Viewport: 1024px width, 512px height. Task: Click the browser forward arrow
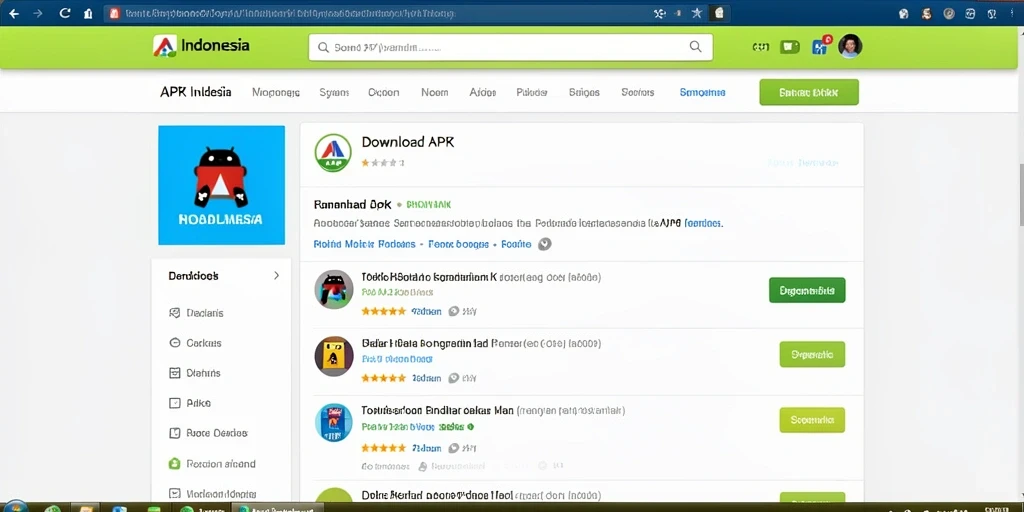[x=38, y=13]
